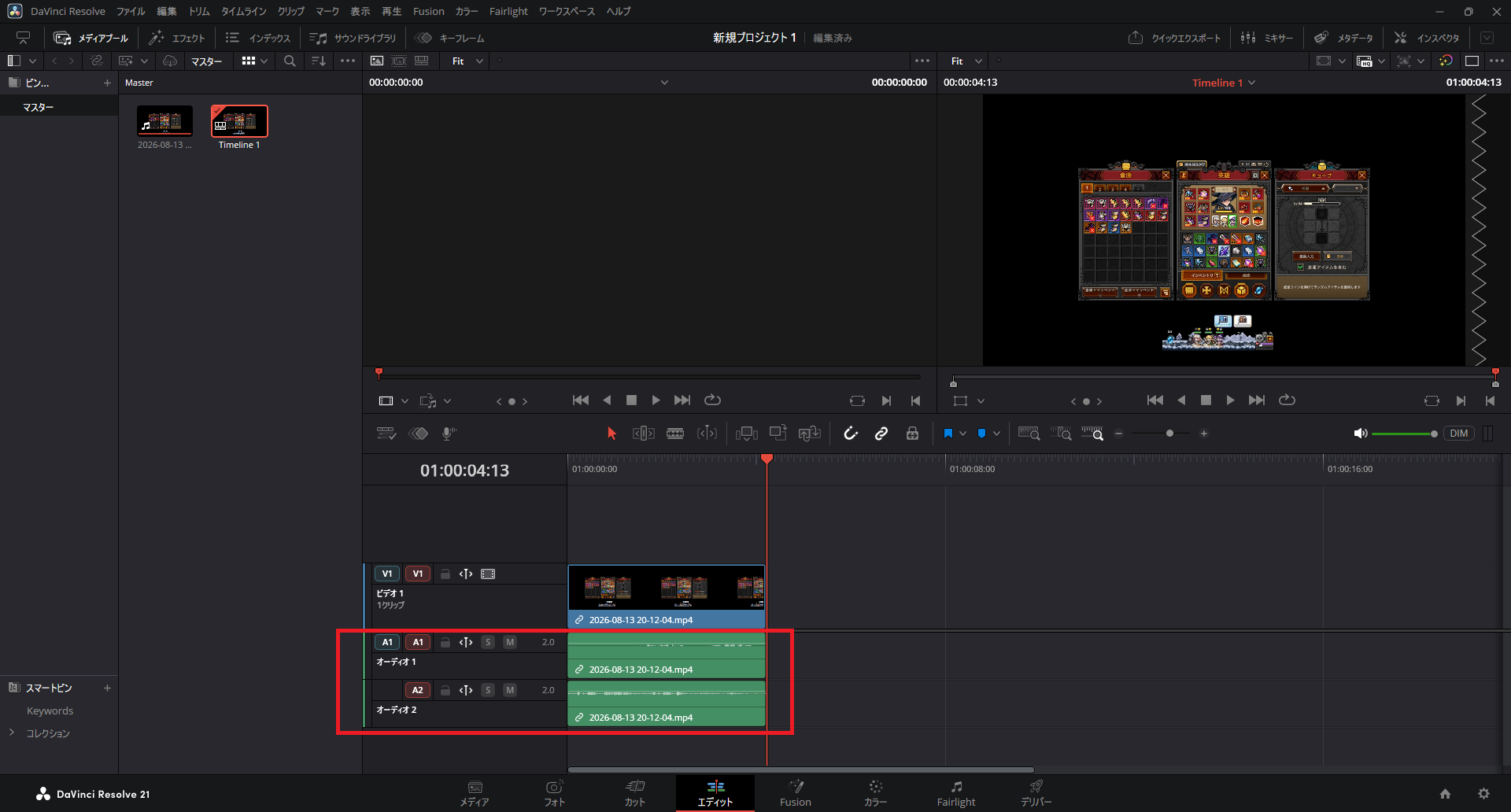The image size is (1511, 812).
Task: Toggle the DIM audio button
Action: [x=1459, y=434]
